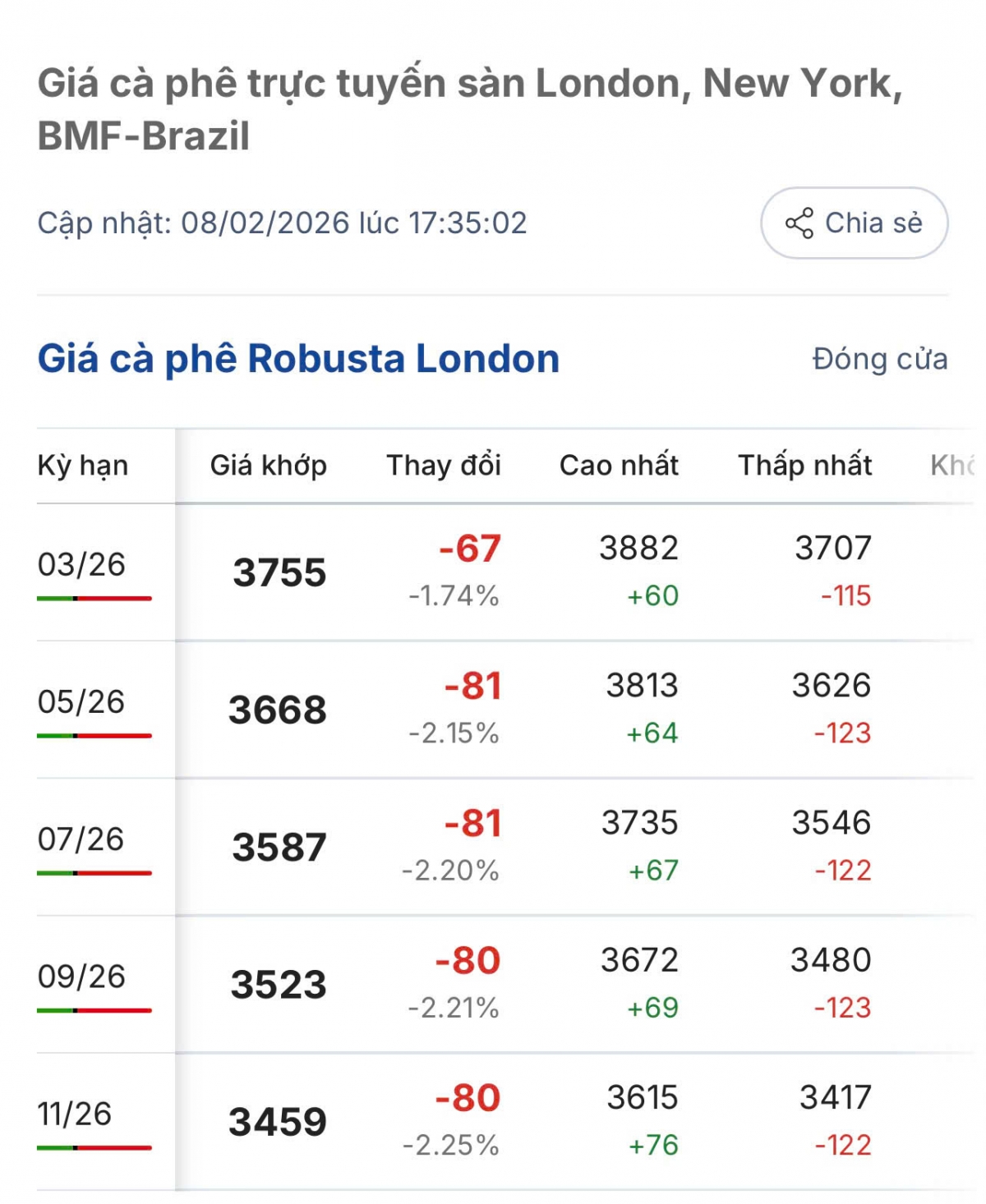The width and height of the screenshot is (986, 1204).
Task: Open the 05/26 contract term
Action: click(x=81, y=702)
